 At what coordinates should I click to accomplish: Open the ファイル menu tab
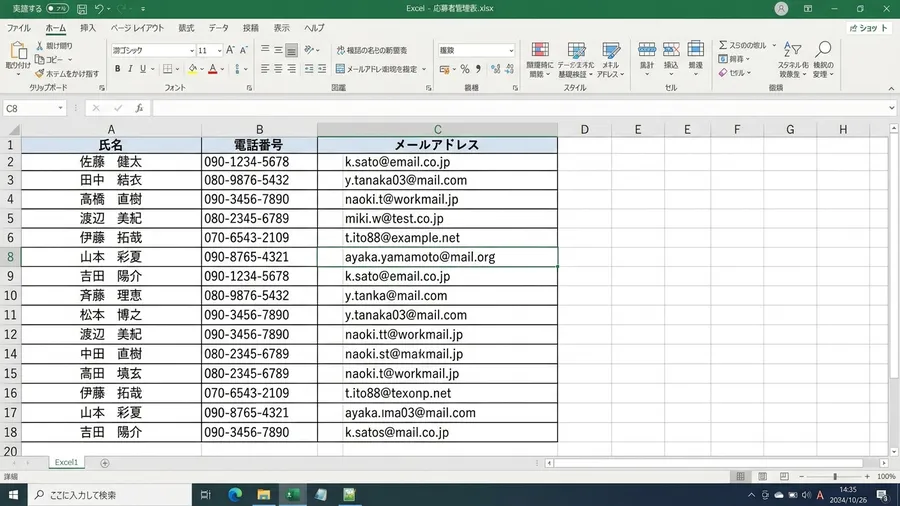18,28
